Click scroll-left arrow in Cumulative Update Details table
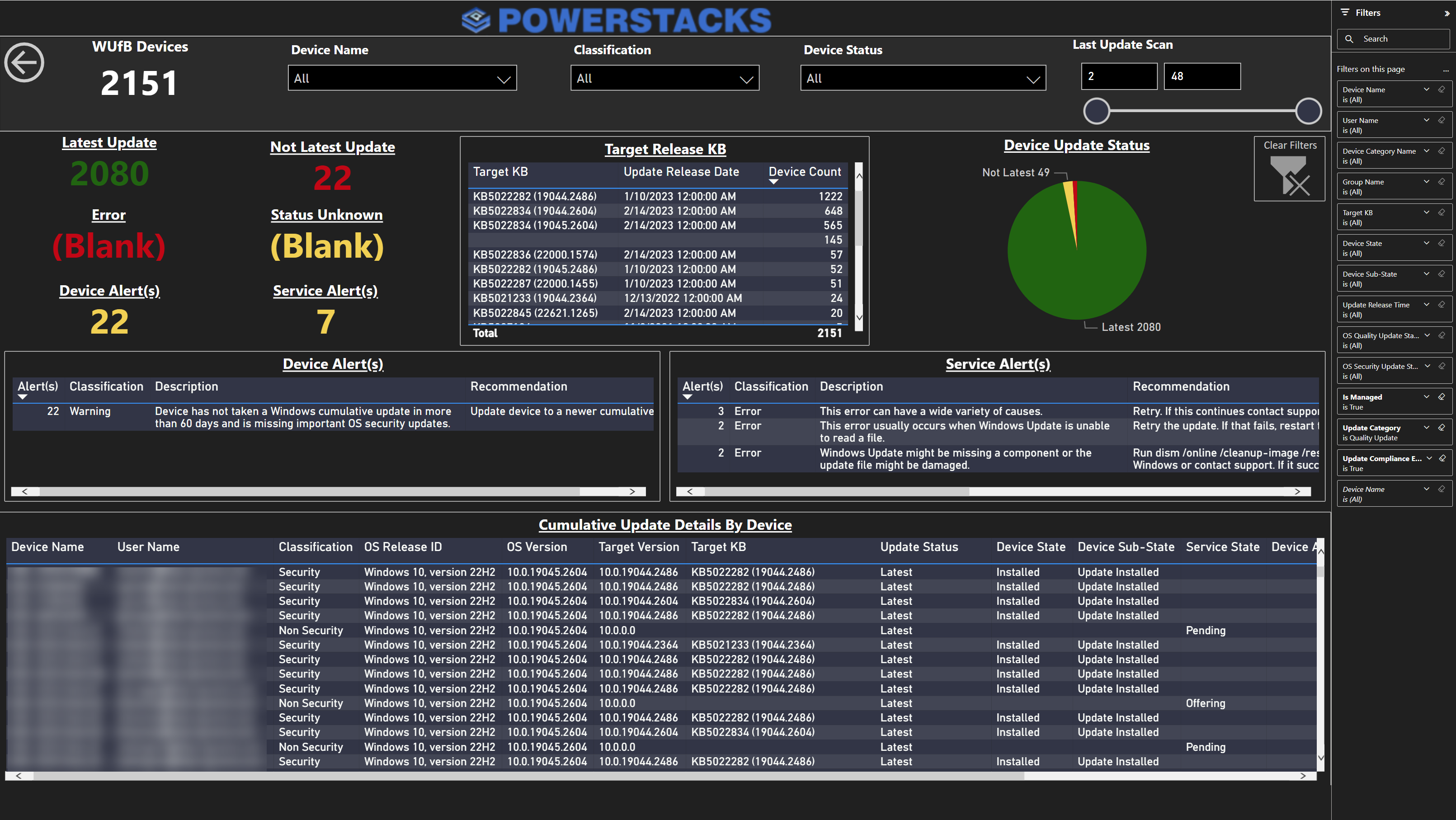This screenshot has height=820, width=1456. 19,776
